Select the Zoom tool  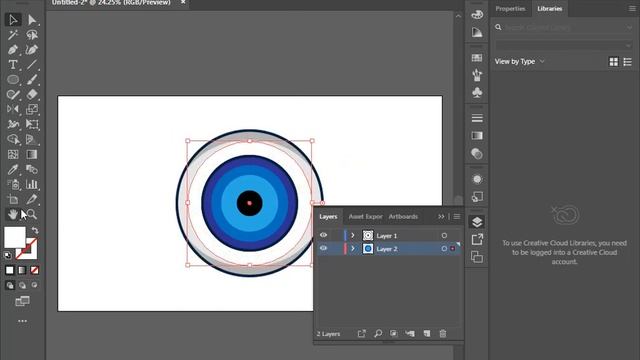(32, 214)
